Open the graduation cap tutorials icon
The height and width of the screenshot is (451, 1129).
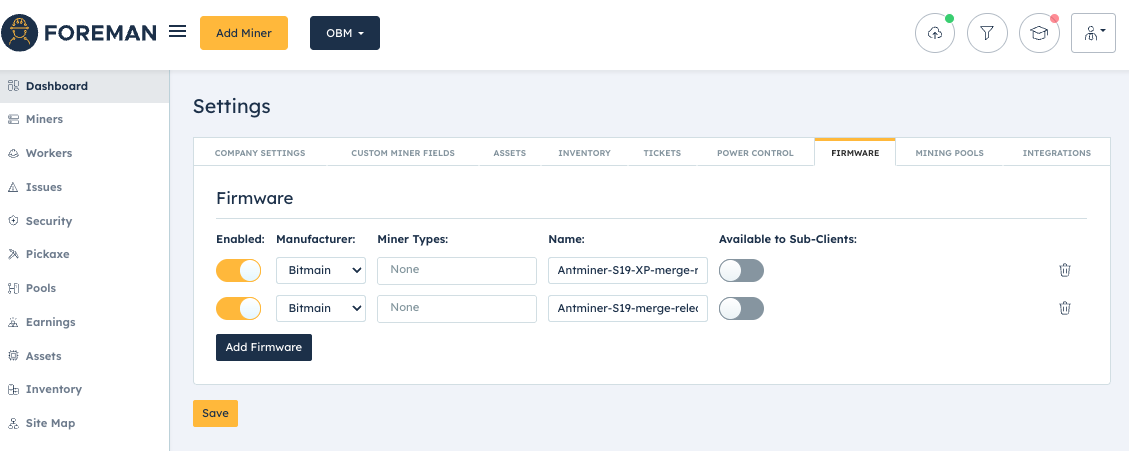[1039, 33]
